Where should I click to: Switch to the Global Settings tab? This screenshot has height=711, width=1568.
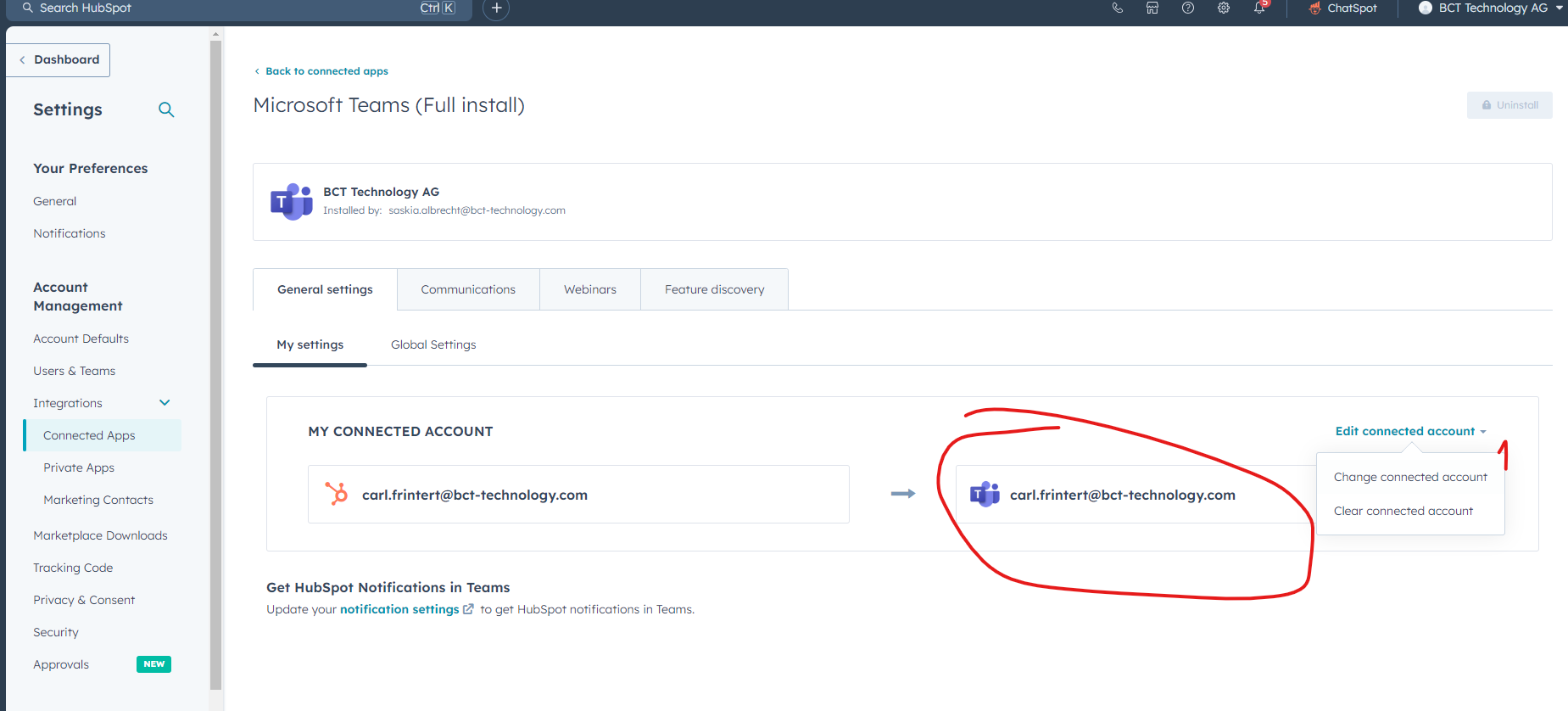point(433,344)
